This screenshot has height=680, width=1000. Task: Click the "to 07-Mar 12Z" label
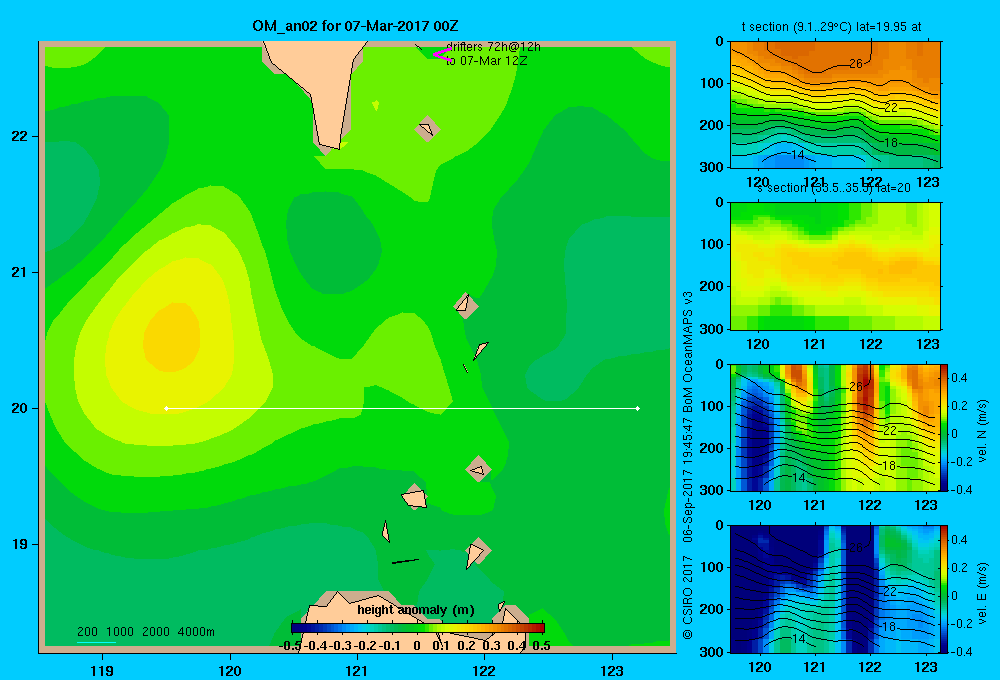click(487, 61)
